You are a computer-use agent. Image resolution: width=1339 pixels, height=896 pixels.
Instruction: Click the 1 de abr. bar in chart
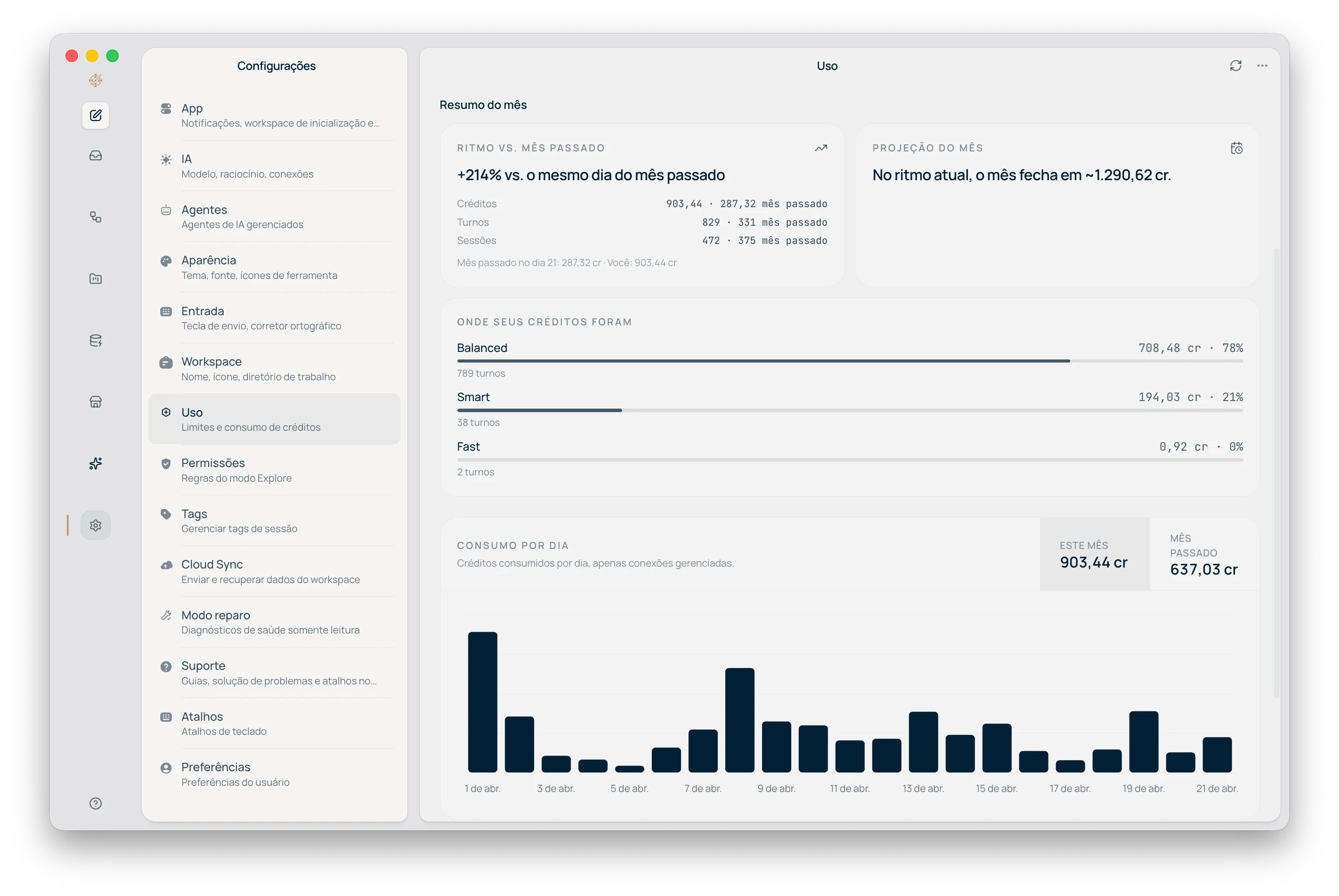pos(482,702)
